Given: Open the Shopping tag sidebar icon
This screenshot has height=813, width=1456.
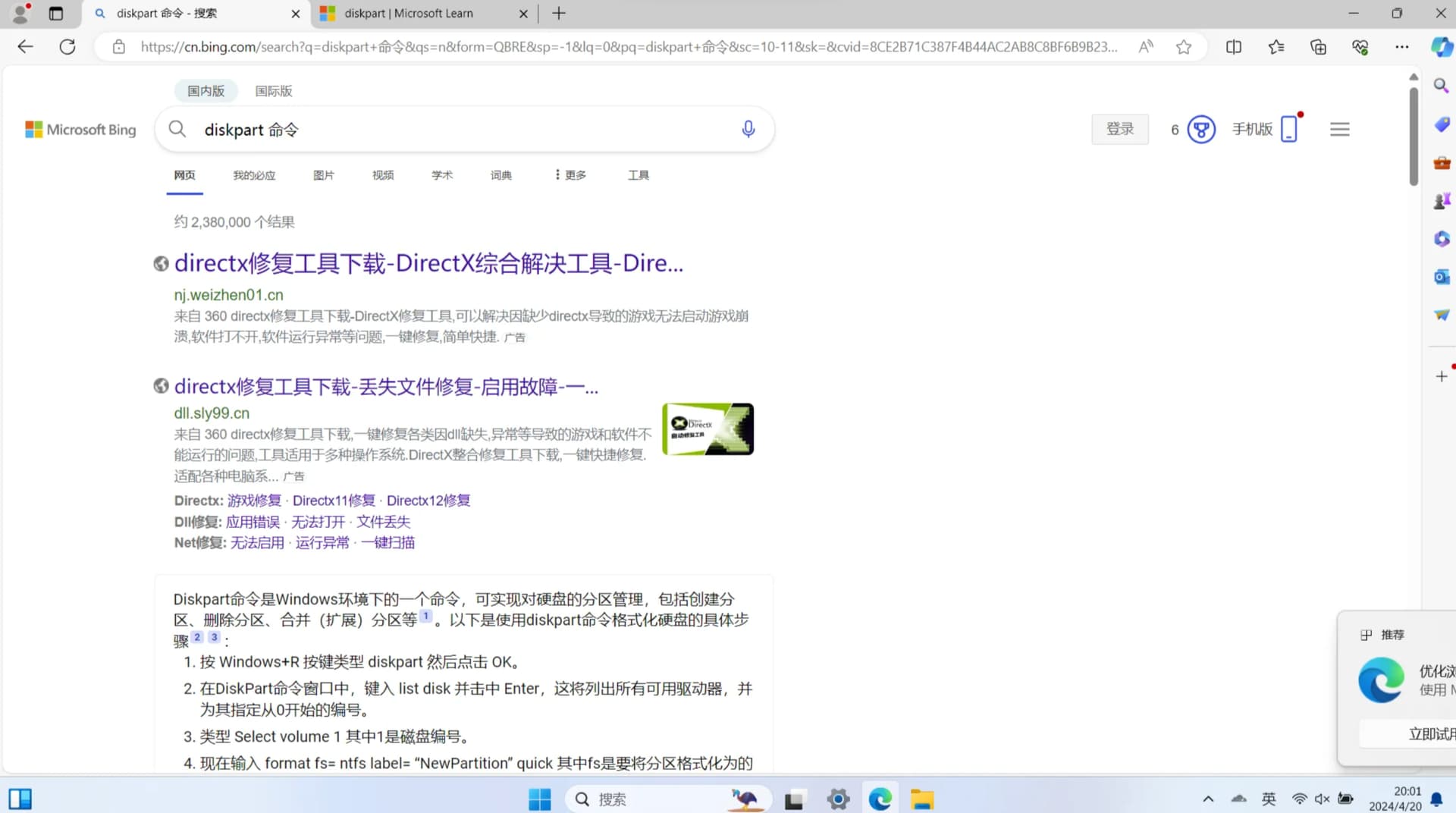Looking at the screenshot, I should [x=1442, y=124].
